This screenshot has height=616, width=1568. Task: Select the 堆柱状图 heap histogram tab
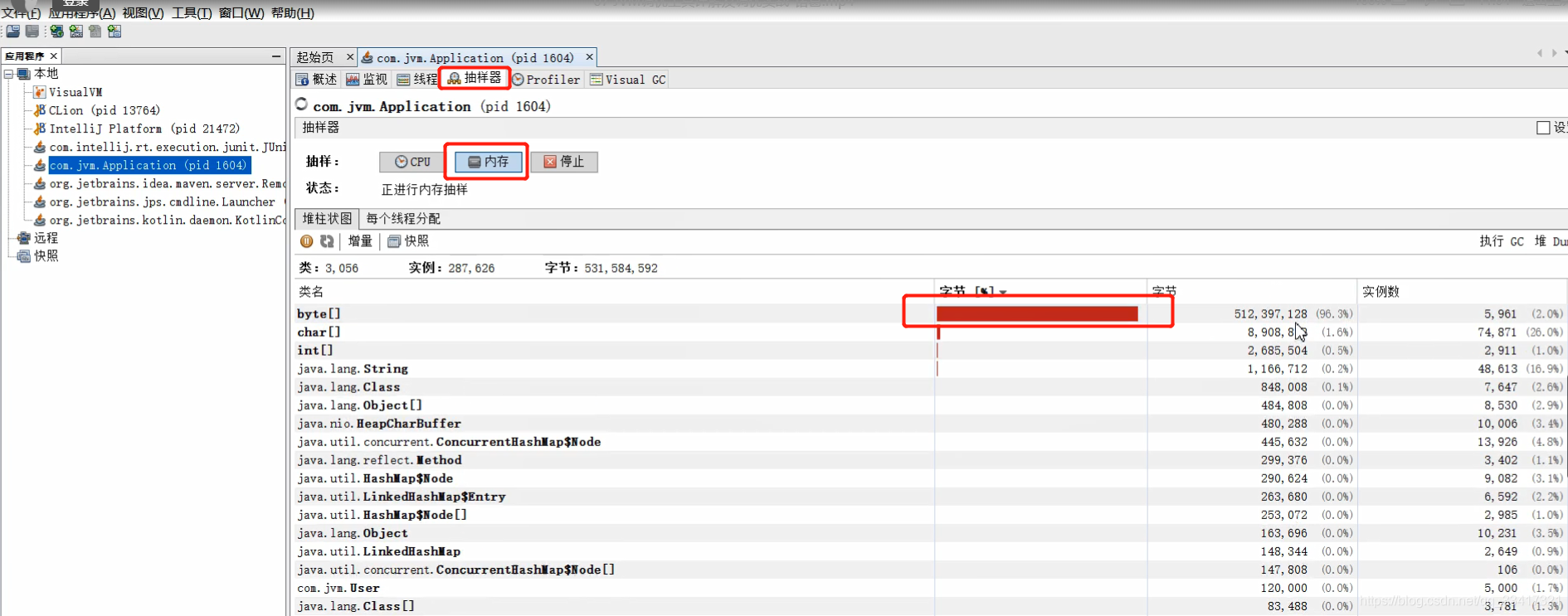click(327, 218)
